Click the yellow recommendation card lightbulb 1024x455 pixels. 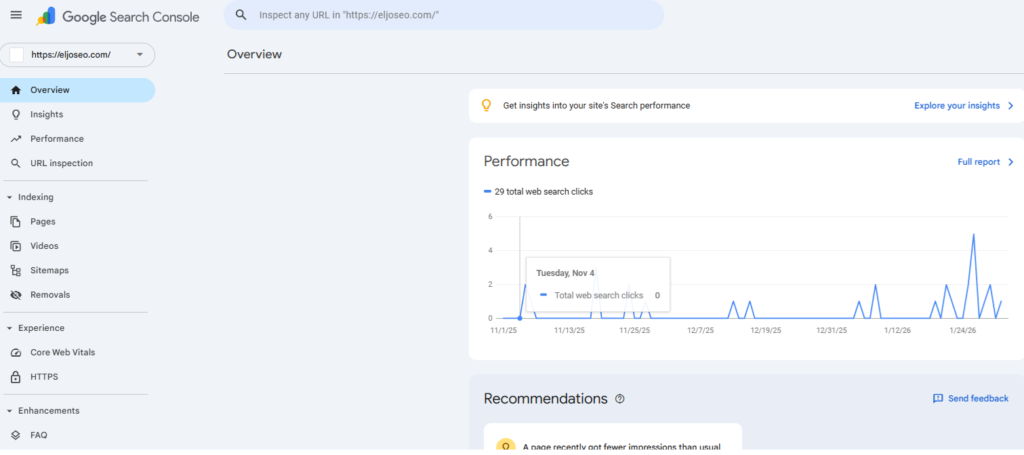(x=505, y=447)
